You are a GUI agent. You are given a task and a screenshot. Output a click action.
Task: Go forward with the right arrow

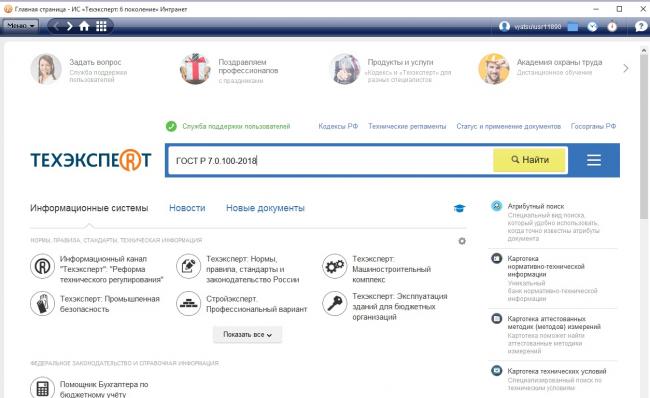pos(69,27)
